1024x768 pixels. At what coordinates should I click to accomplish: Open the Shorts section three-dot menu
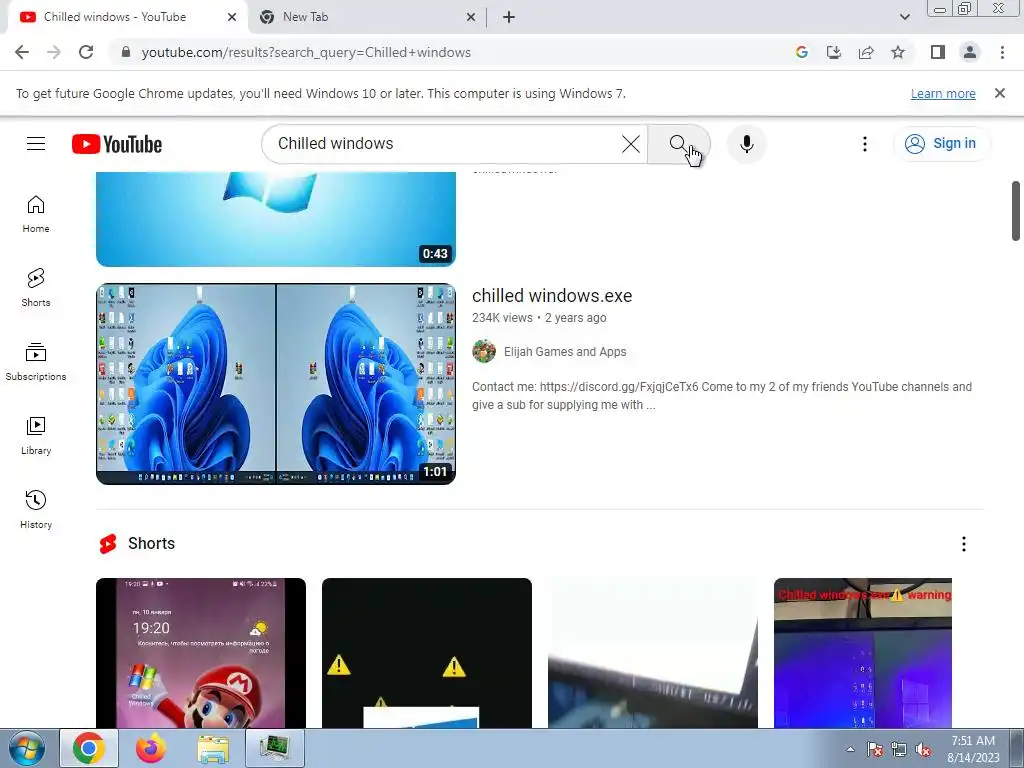[964, 544]
